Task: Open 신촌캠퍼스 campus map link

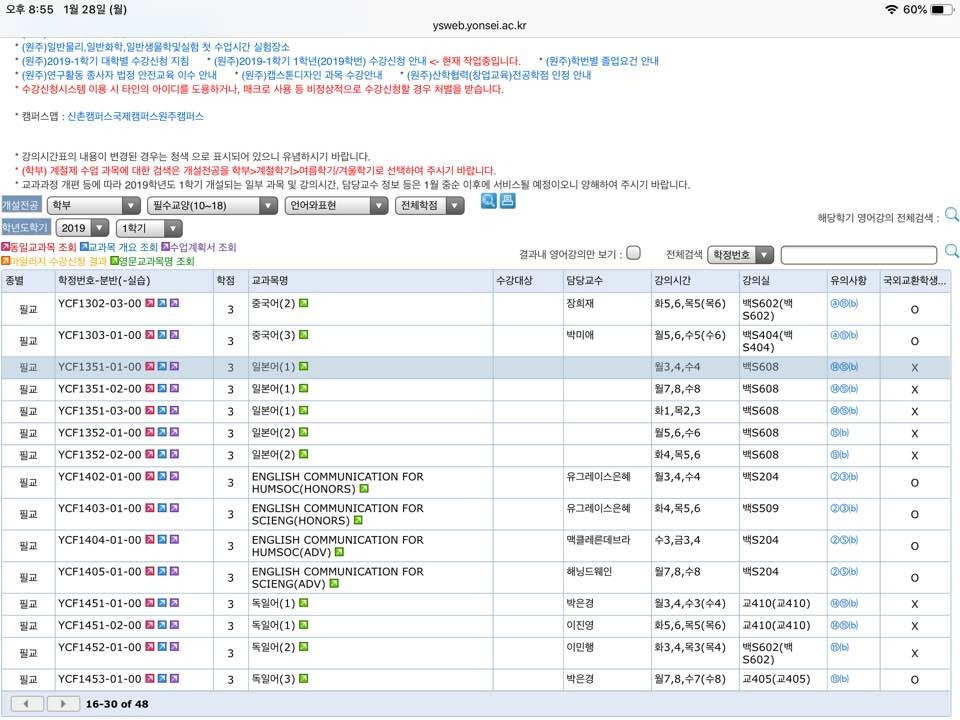Action: 90,116
